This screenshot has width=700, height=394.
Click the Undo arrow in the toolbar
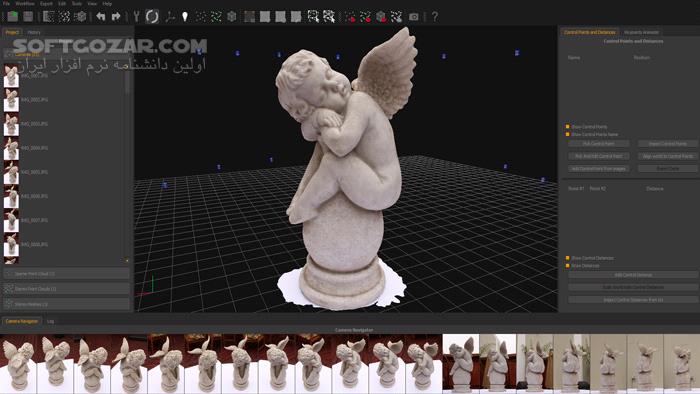click(x=101, y=17)
